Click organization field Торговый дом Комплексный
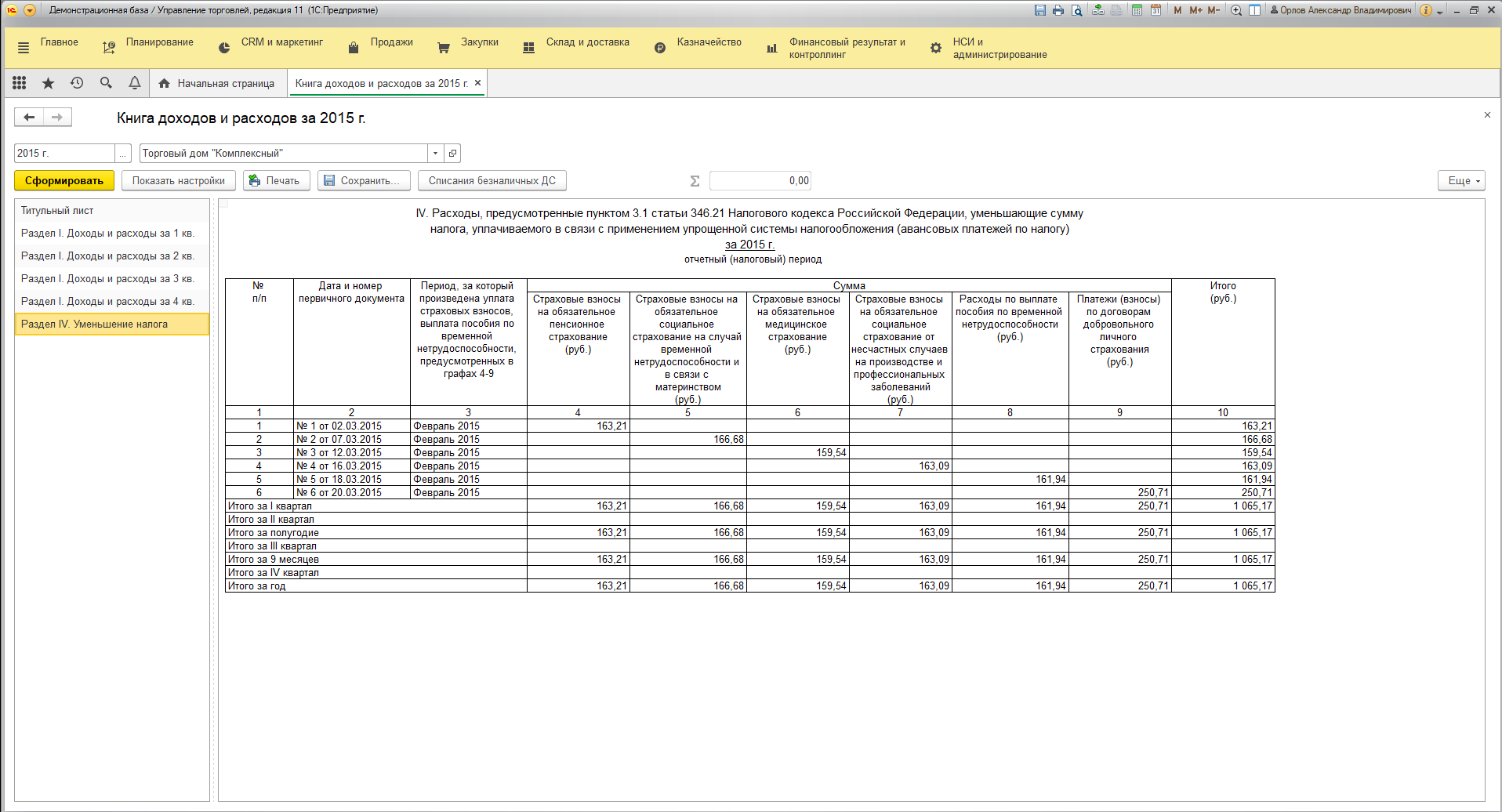Screen dimensions: 1502x812 [x=284, y=154]
